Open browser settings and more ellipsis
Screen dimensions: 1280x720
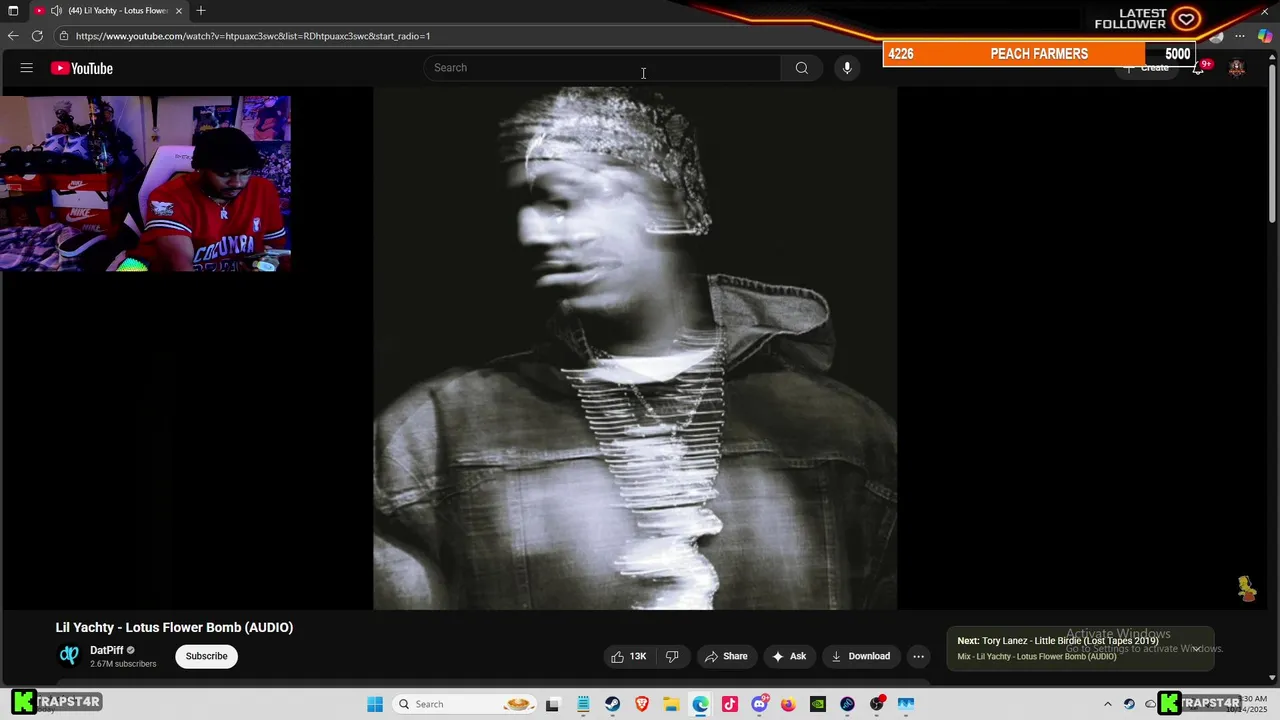click(1240, 36)
